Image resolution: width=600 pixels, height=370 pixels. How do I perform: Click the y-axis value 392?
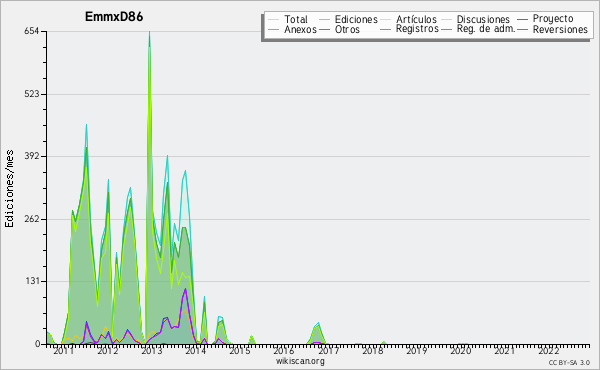(x=31, y=156)
